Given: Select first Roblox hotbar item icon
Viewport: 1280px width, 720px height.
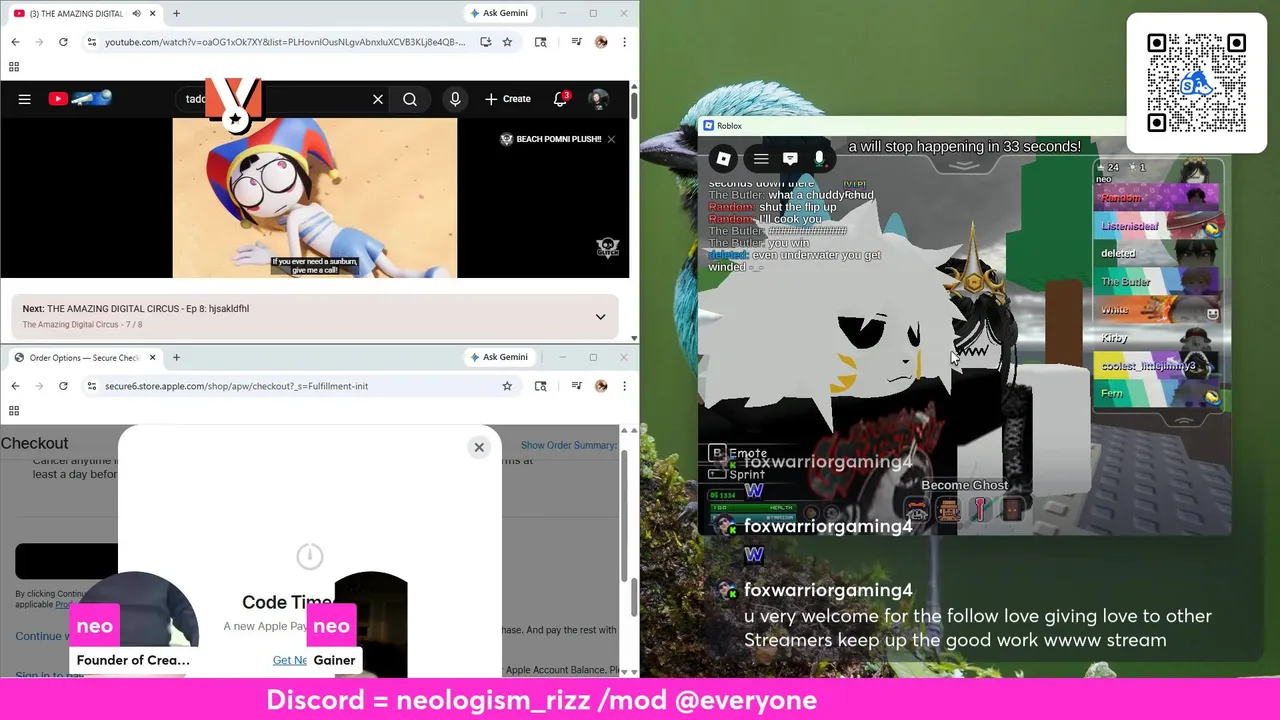Looking at the screenshot, I should (916, 511).
